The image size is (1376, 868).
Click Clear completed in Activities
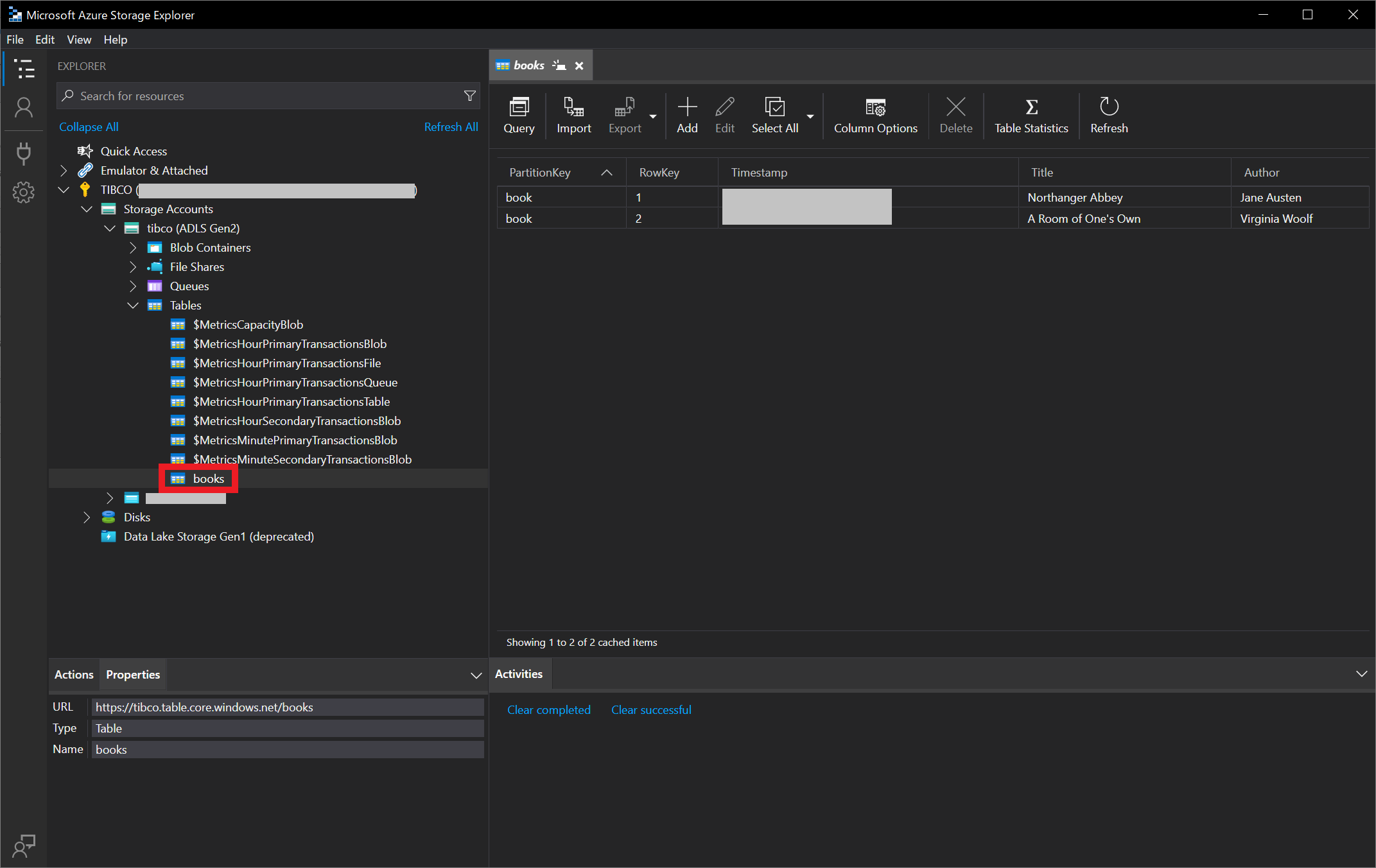[x=548, y=709]
